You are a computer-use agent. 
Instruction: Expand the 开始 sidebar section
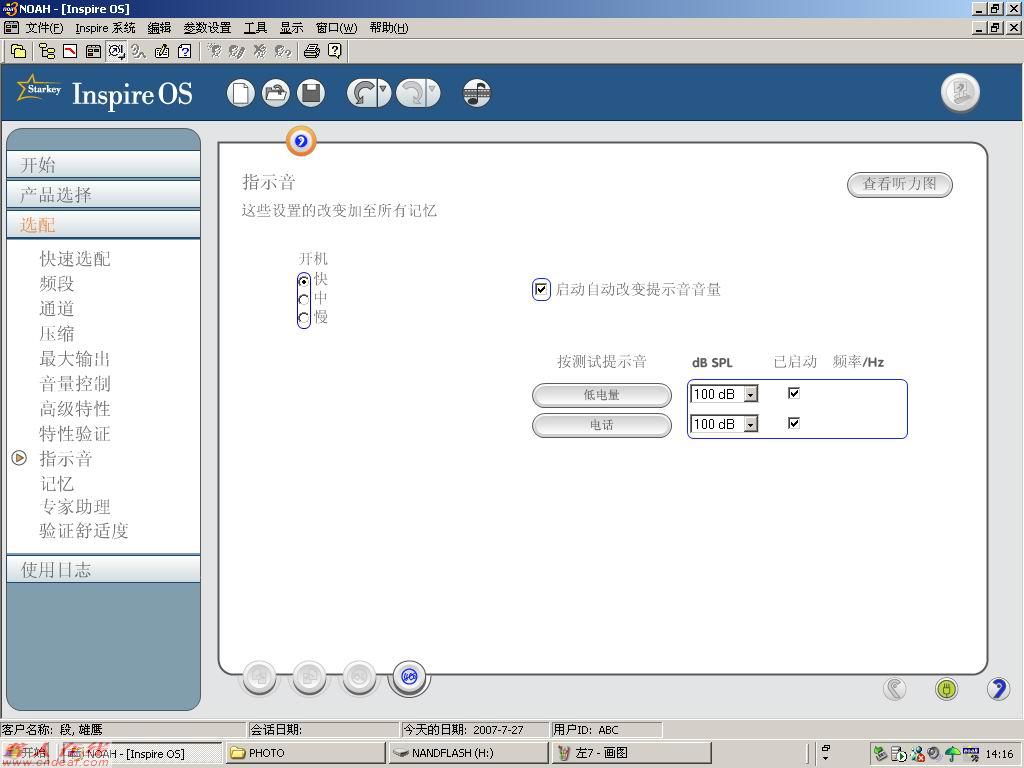coord(103,165)
